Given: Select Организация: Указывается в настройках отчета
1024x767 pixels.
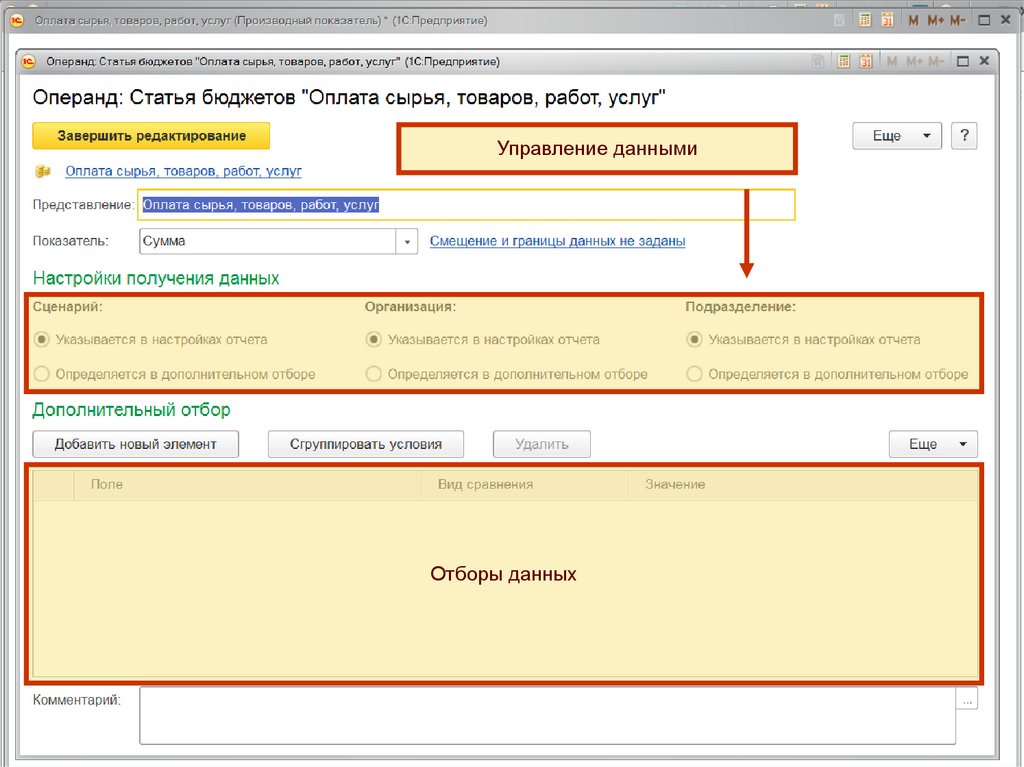Looking at the screenshot, I should click(x=483, y=340).
